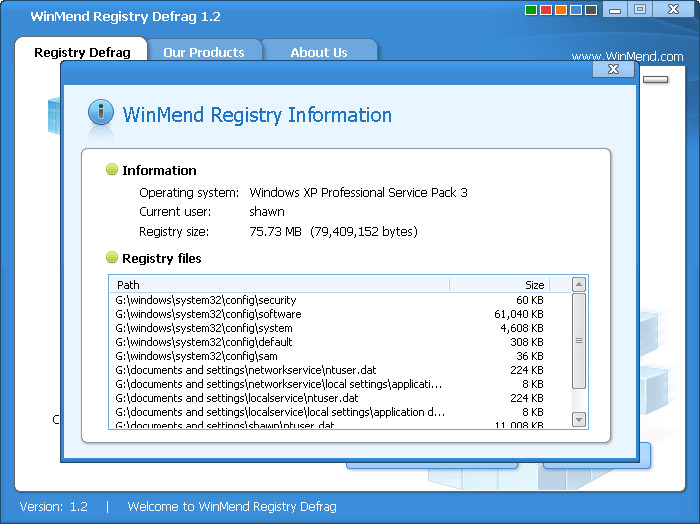Click the Windows XP Professional Service Pack 3 text
700x524 pixels.
(358, 192)
